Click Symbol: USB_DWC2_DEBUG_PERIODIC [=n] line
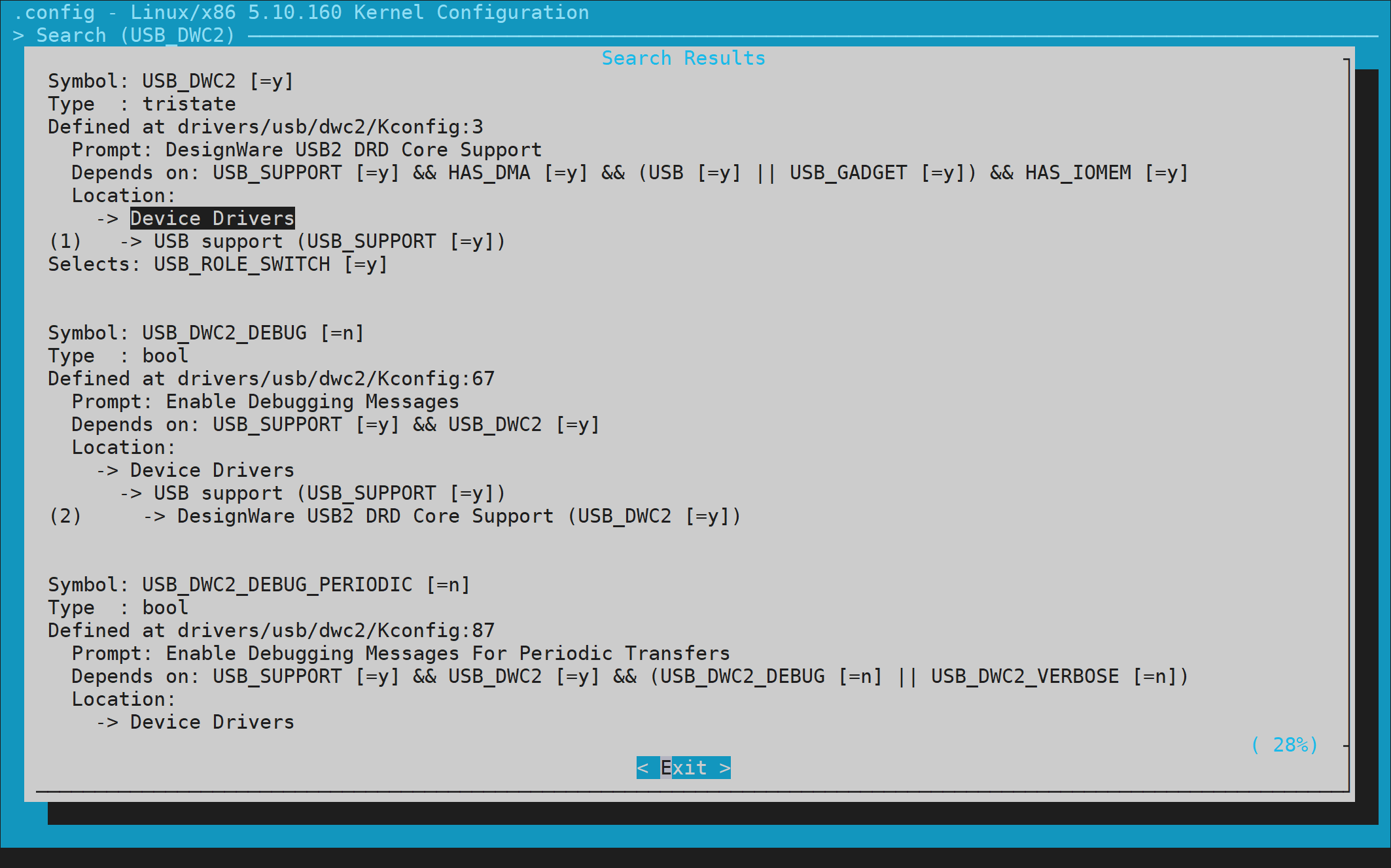Screen dimensions: 1391x868 259,585
